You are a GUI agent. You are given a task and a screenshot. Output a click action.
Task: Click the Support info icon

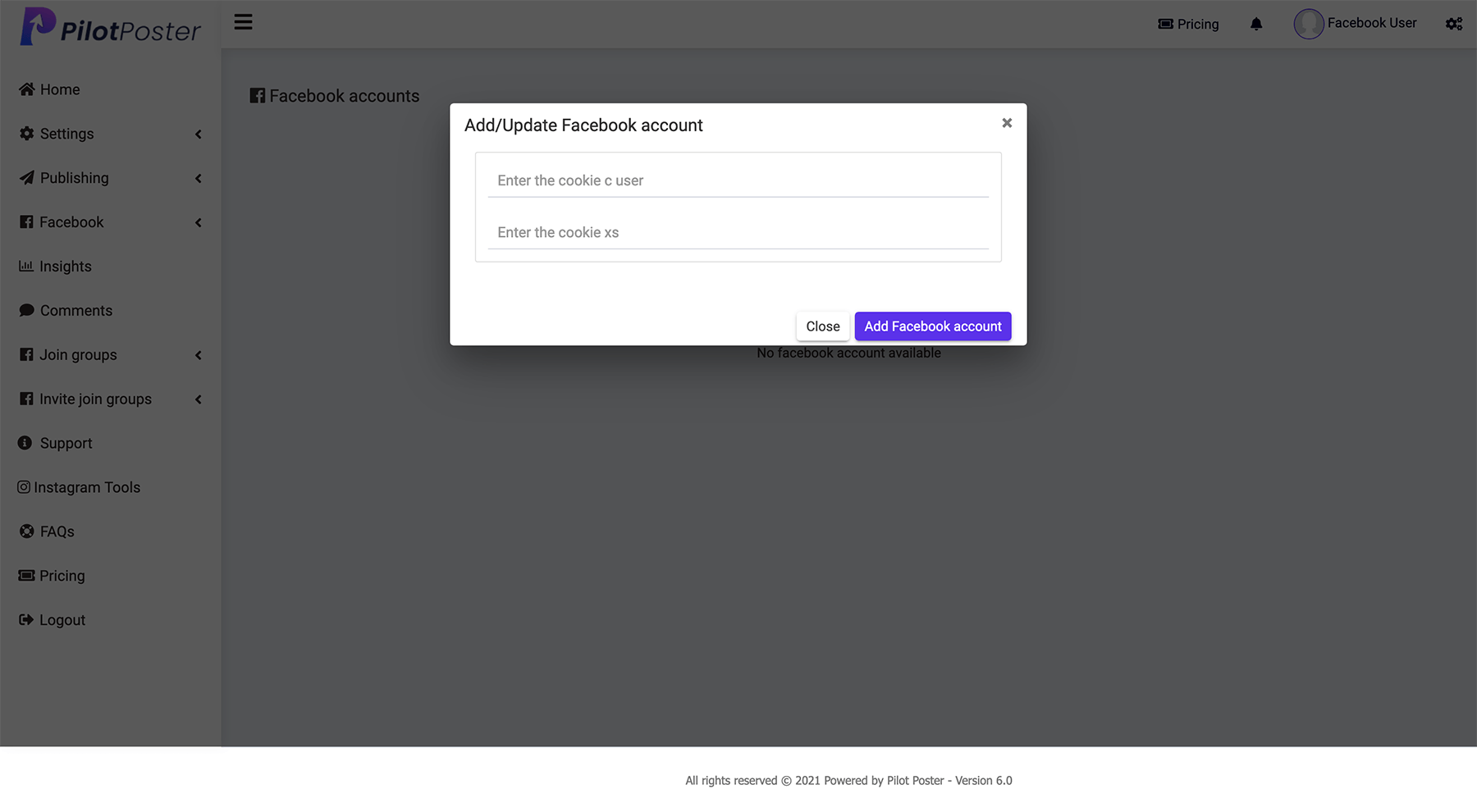click(25, 443)
